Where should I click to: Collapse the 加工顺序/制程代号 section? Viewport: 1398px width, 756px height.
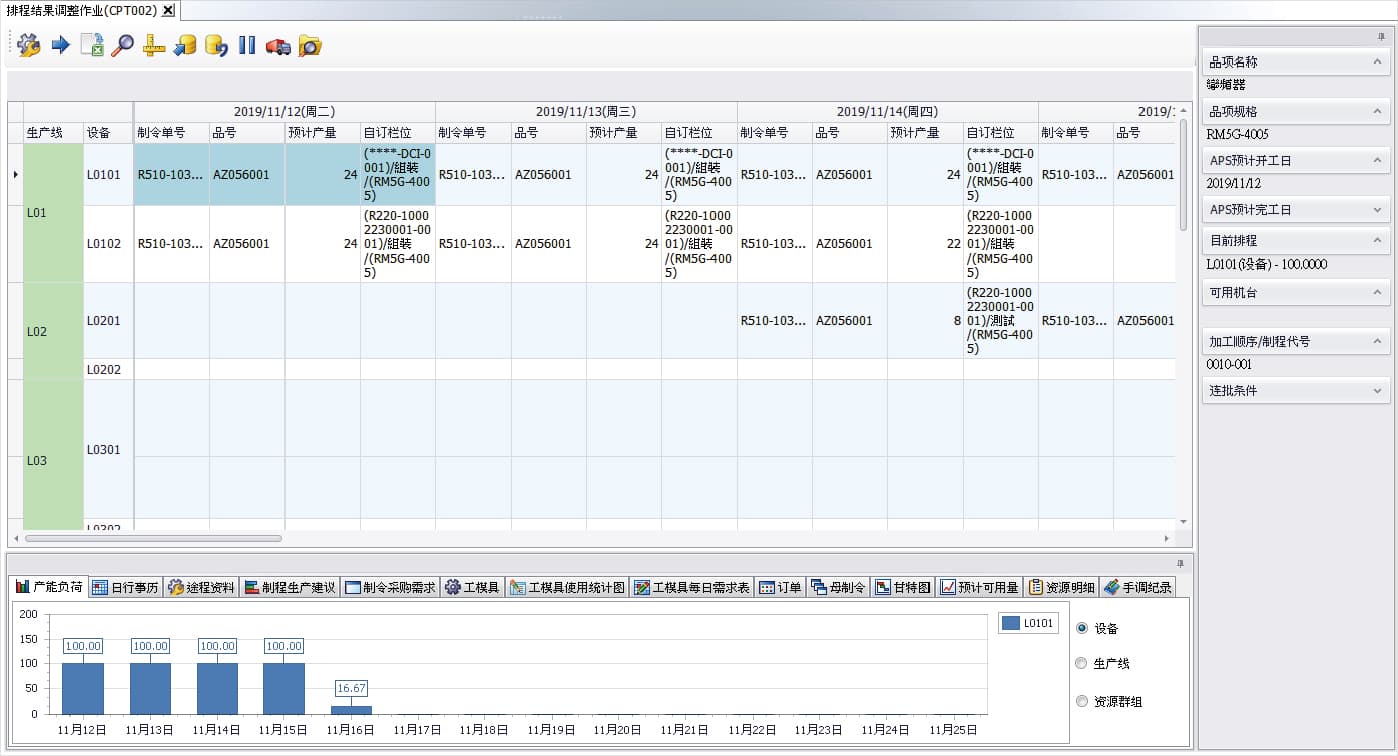[1377, 341]
